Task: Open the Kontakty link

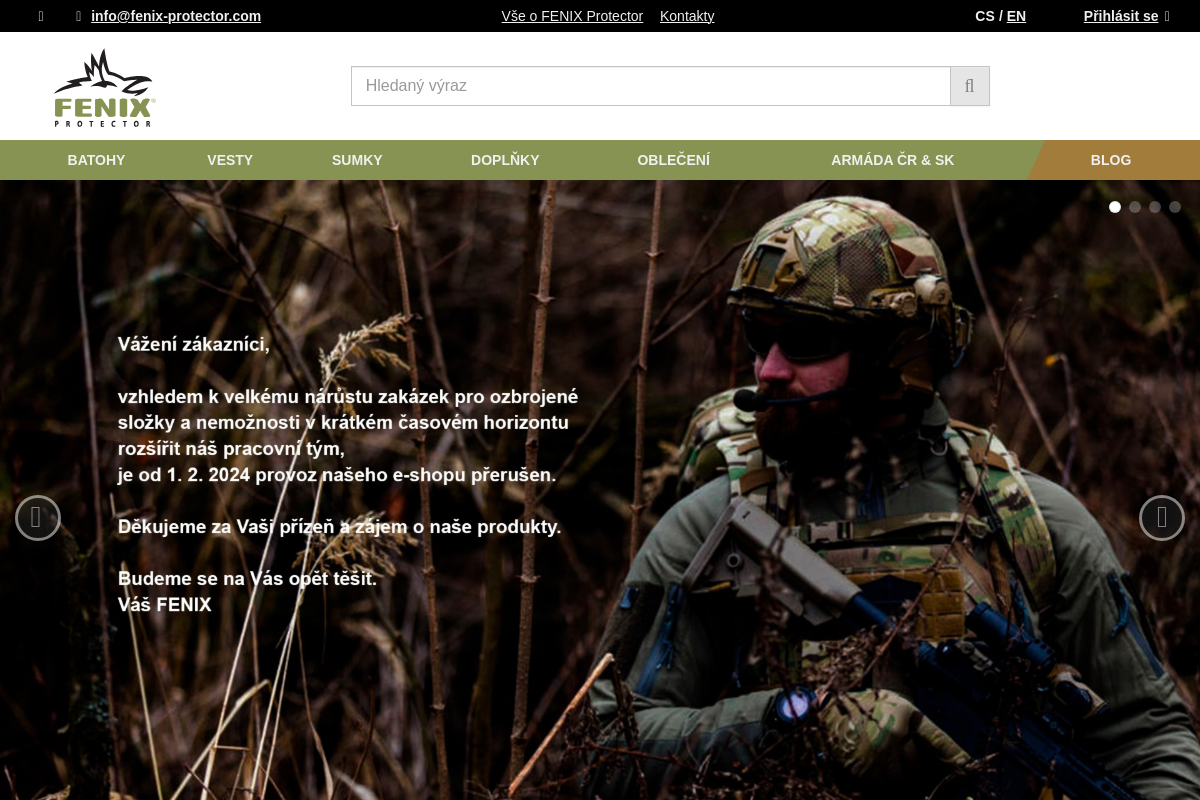Action: [687, 16]
